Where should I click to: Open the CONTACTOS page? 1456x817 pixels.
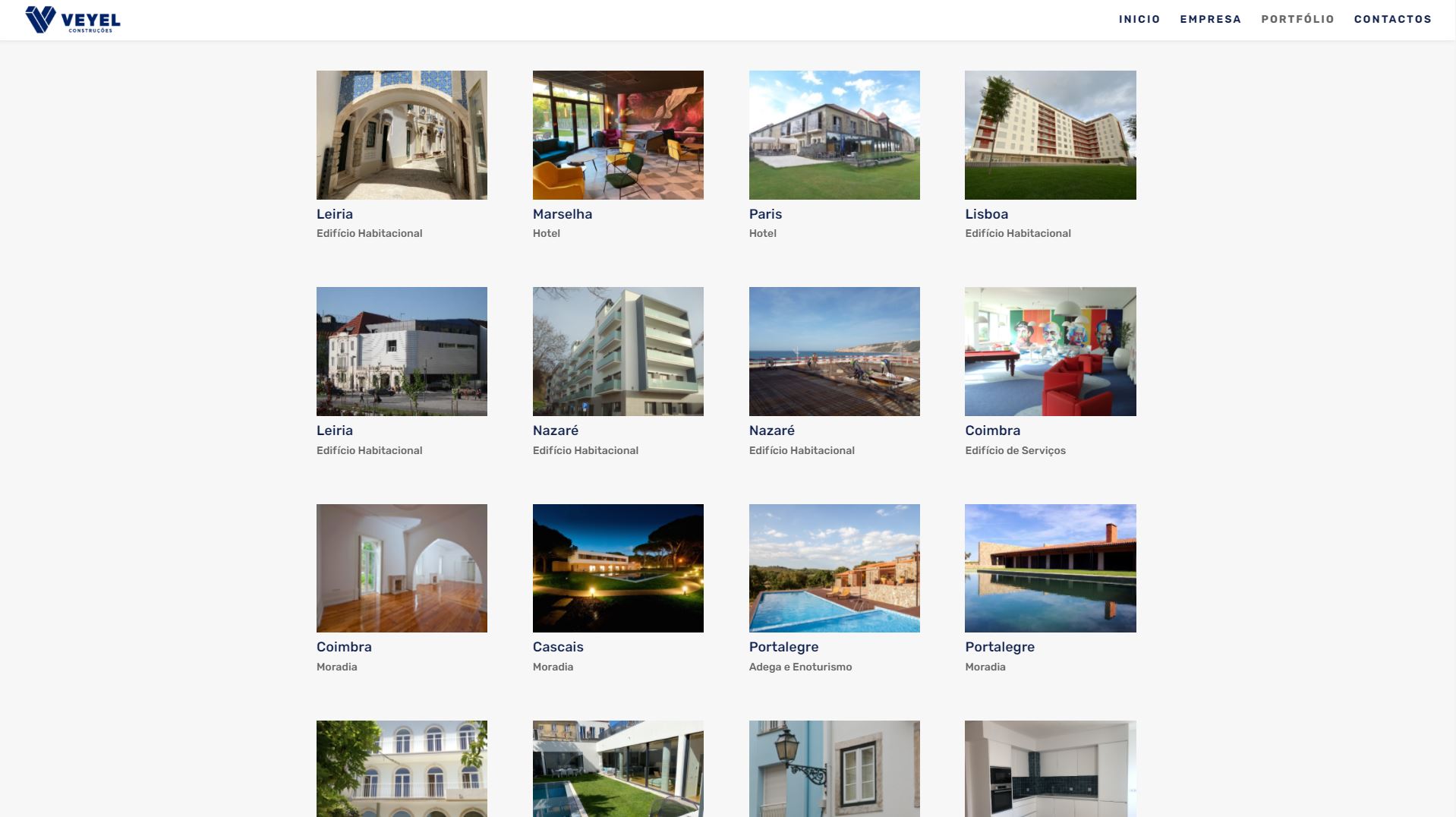coord(1392,19)
